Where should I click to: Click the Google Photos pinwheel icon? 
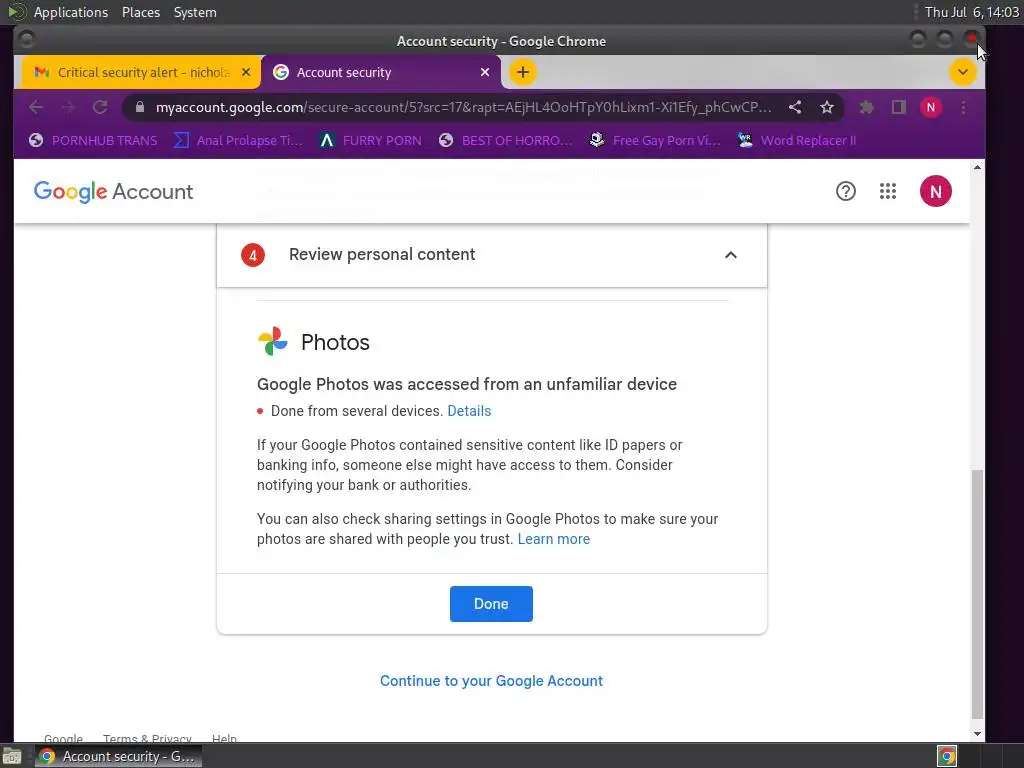pyautogui.click(x=273, y=342)
